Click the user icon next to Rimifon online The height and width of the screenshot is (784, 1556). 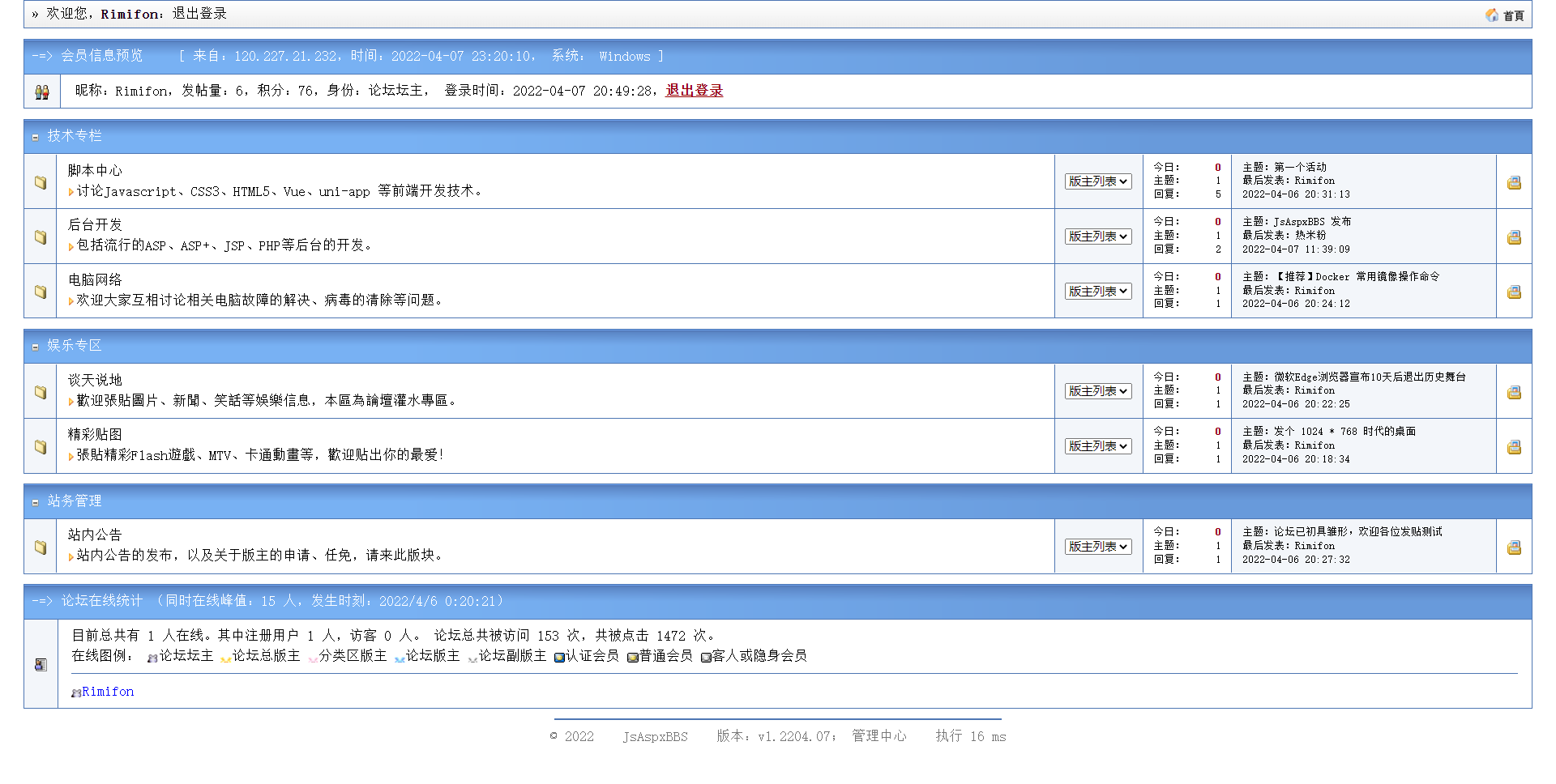[76, 693]
